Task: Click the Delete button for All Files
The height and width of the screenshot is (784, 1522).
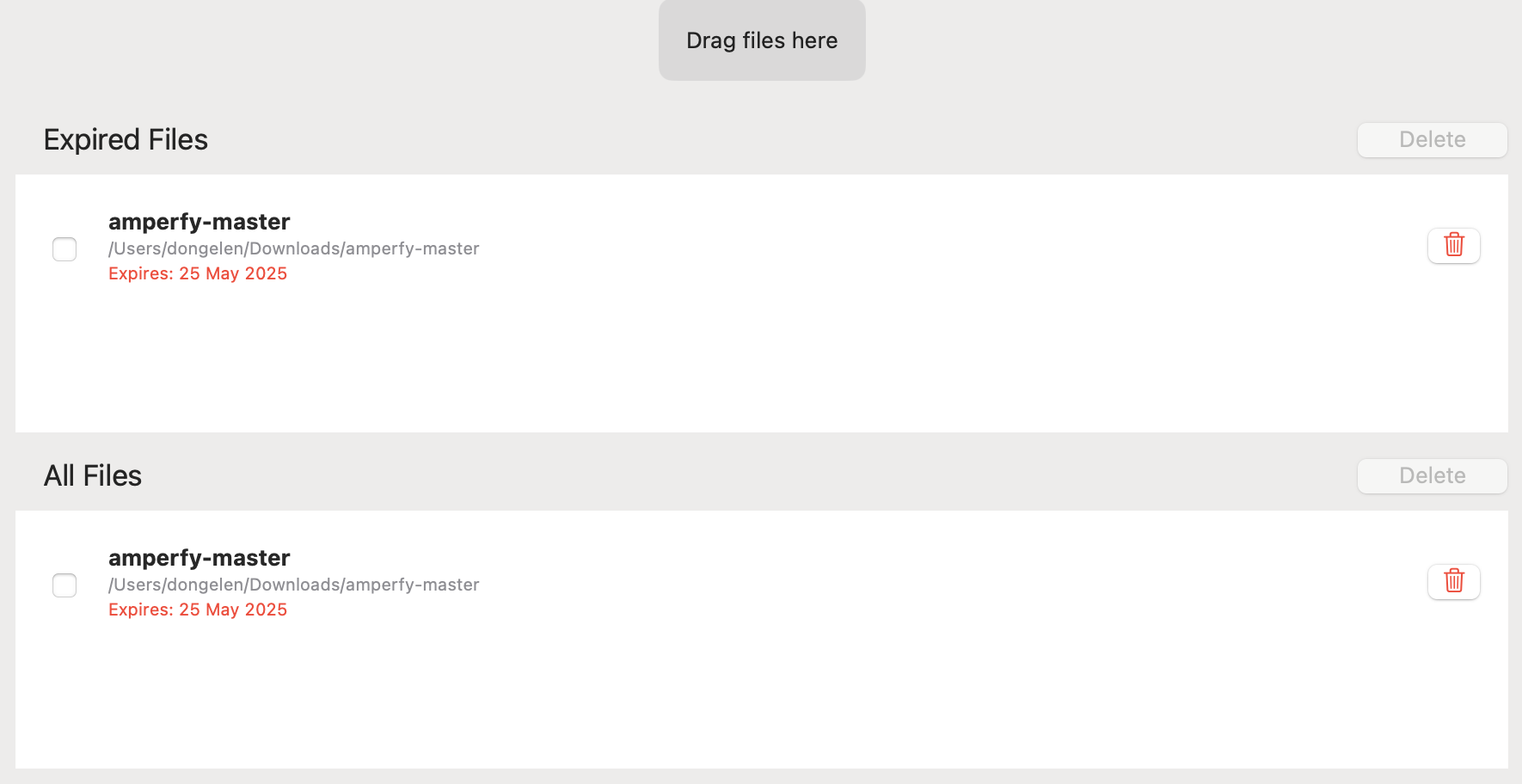Action: 1432,475
